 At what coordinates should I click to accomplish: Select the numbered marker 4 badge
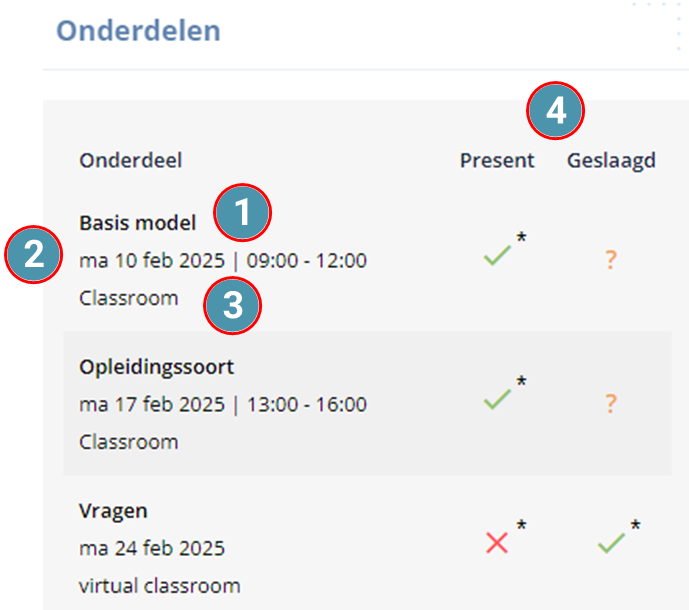coord(555,110)
